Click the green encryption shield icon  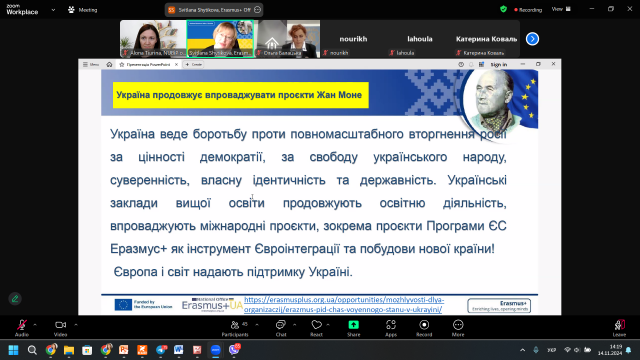pos(503,9)
